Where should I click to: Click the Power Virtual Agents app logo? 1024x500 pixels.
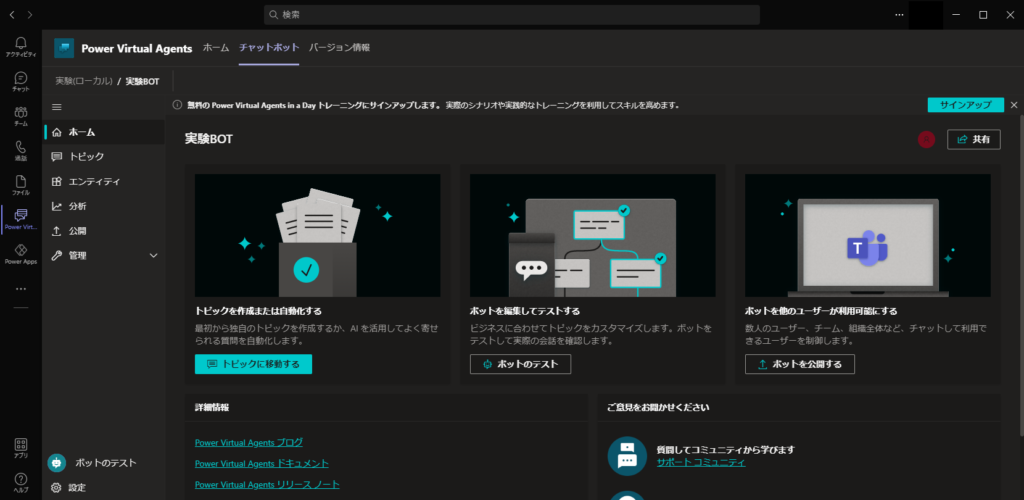point(64,48)
